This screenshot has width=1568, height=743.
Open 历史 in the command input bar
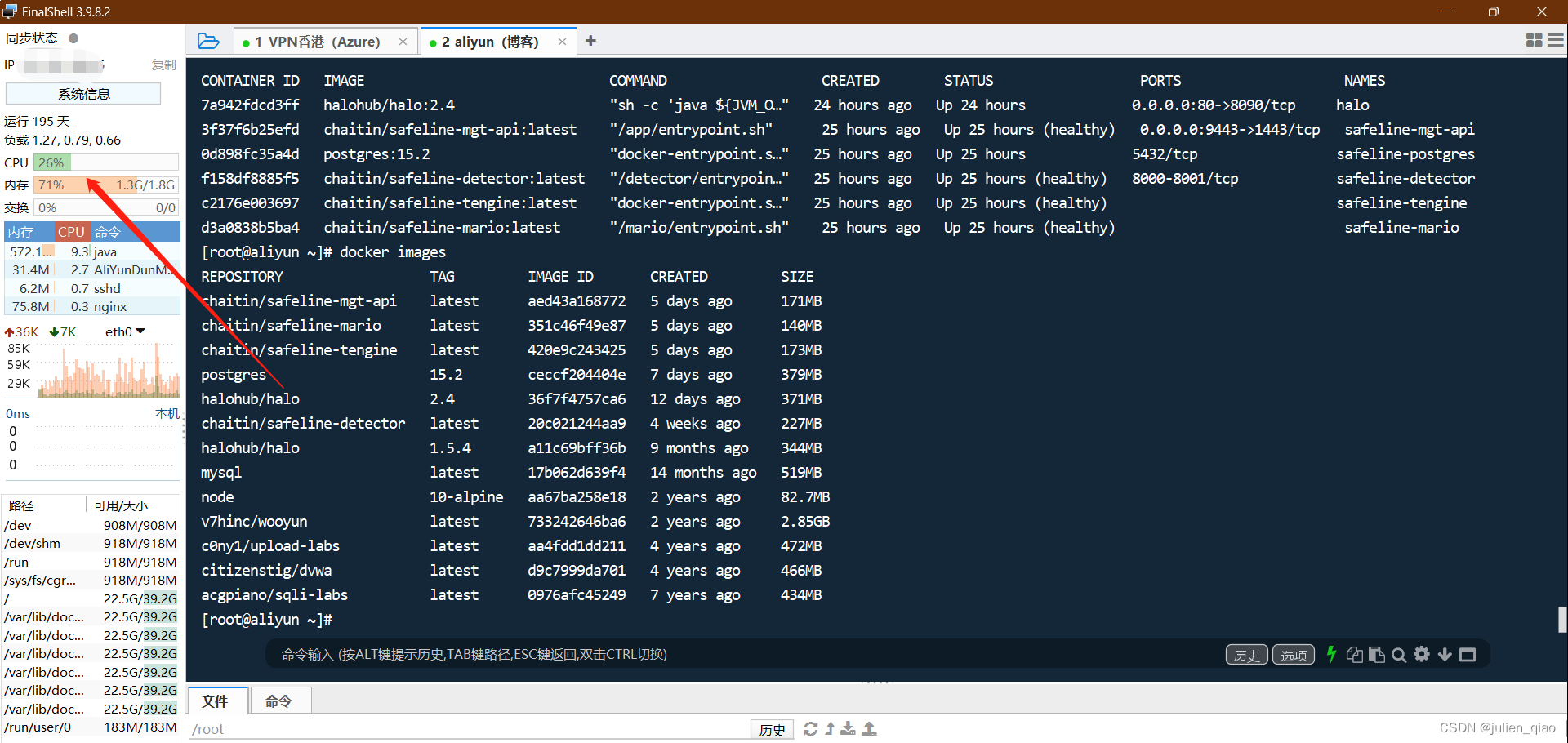[x=1246, y=655]
